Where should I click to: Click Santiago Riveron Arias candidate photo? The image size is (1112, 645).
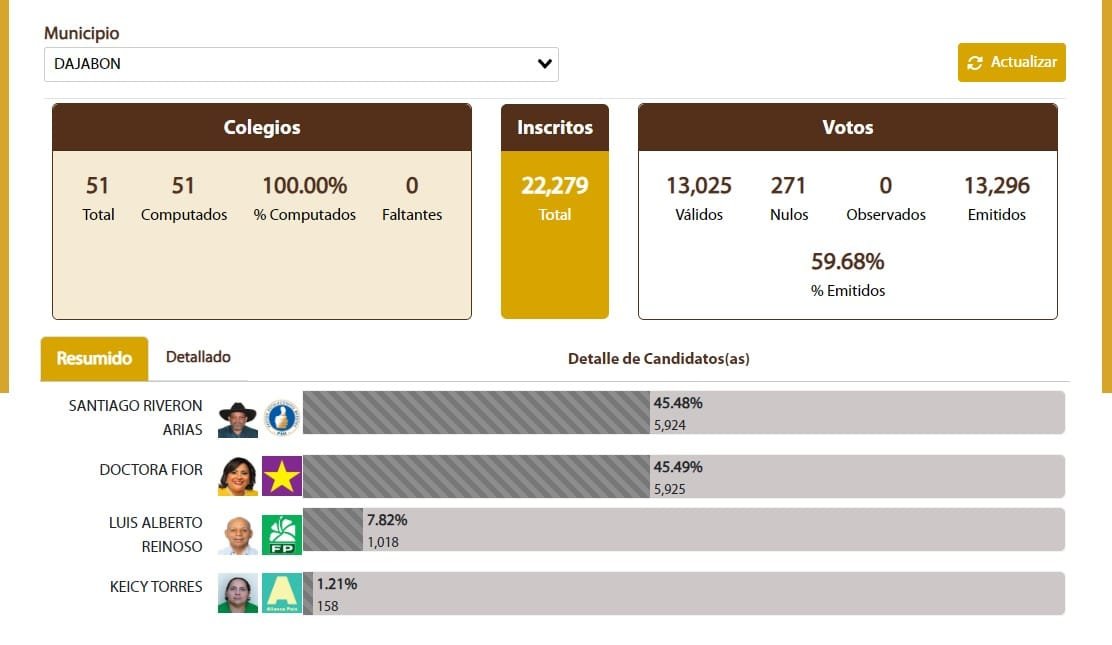point(238,419)
